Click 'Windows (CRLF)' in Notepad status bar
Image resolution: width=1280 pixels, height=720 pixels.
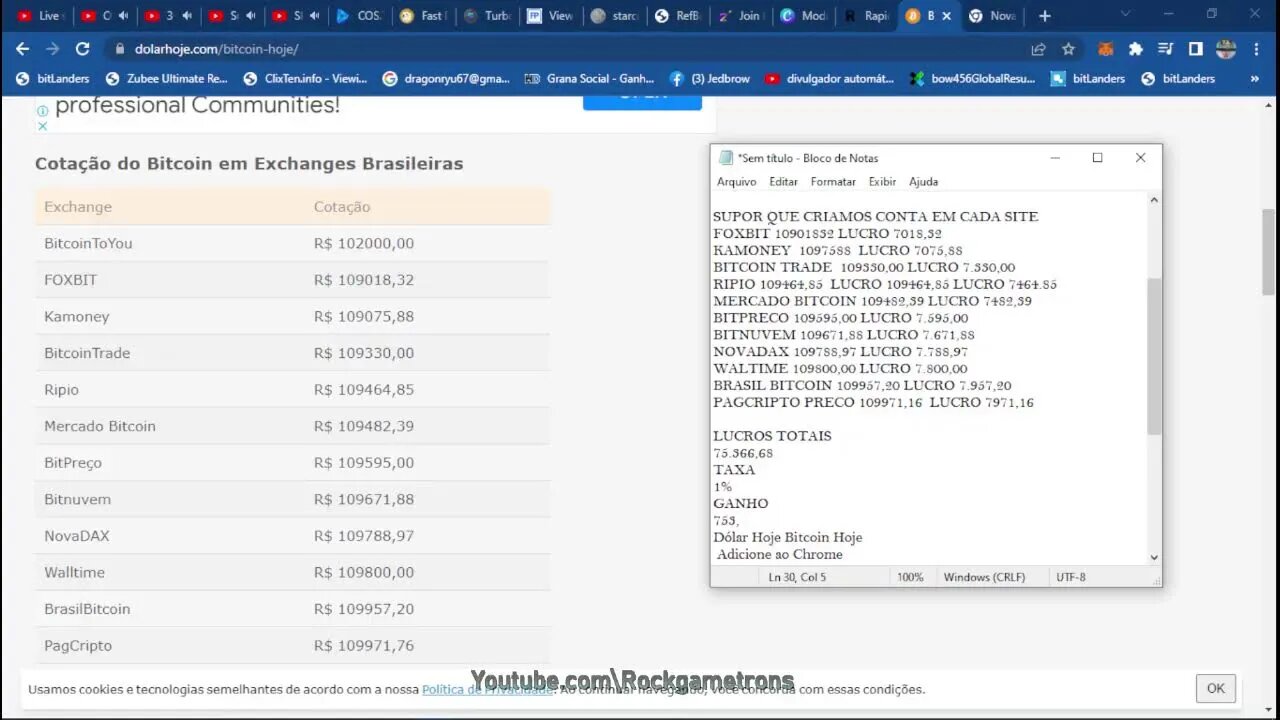[x=985, y=577]
